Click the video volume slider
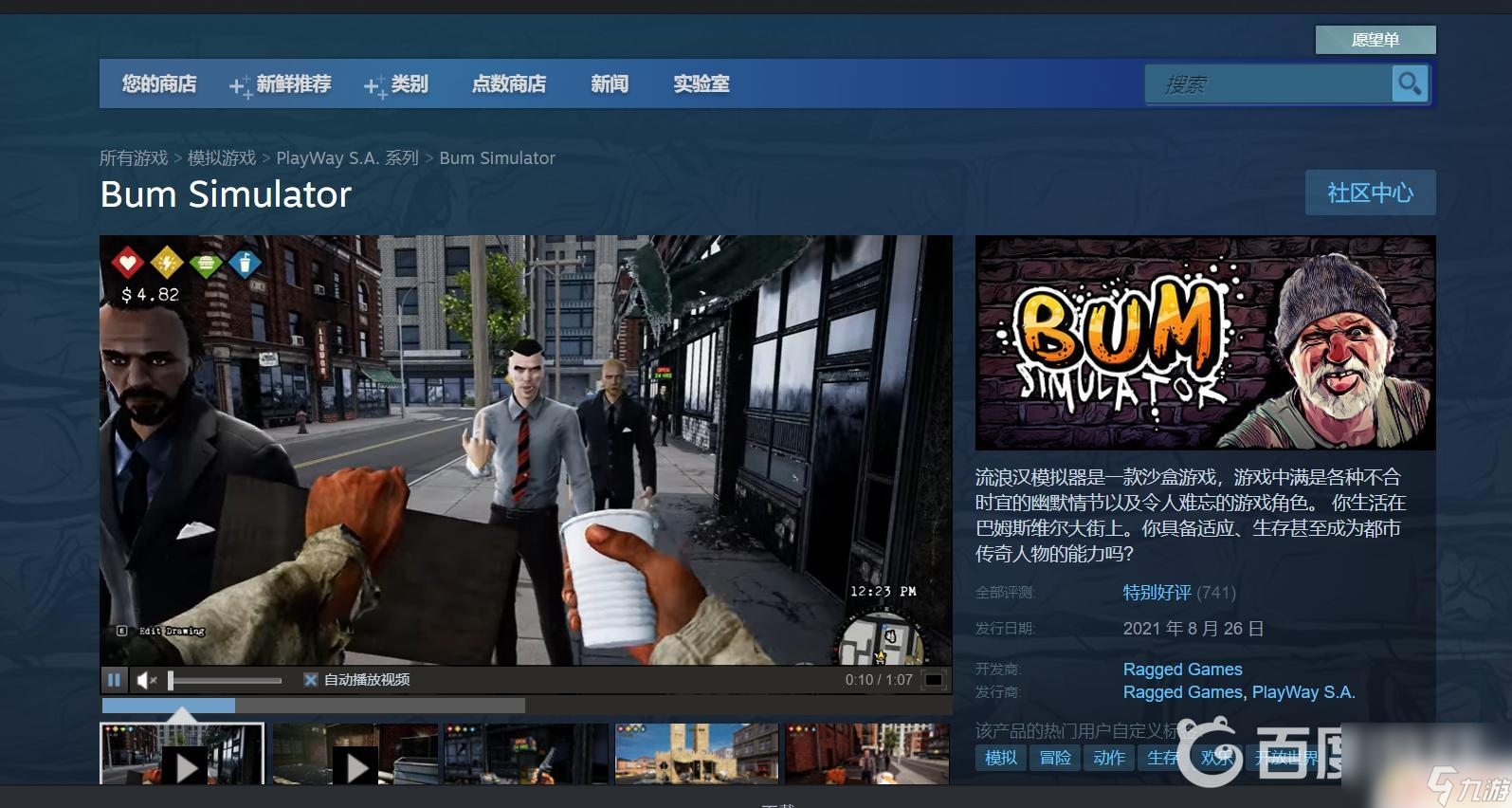 tap(226, 680)
